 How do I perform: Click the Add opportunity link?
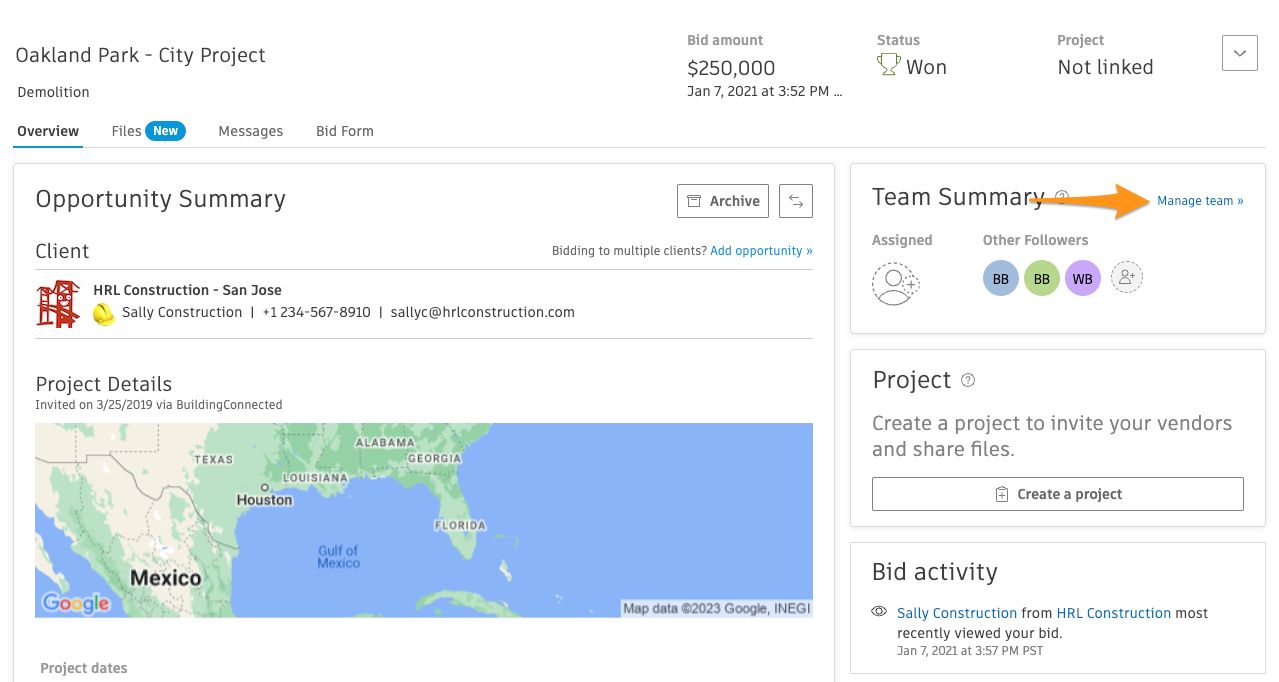pyautogui.click(x=761, y=251)
